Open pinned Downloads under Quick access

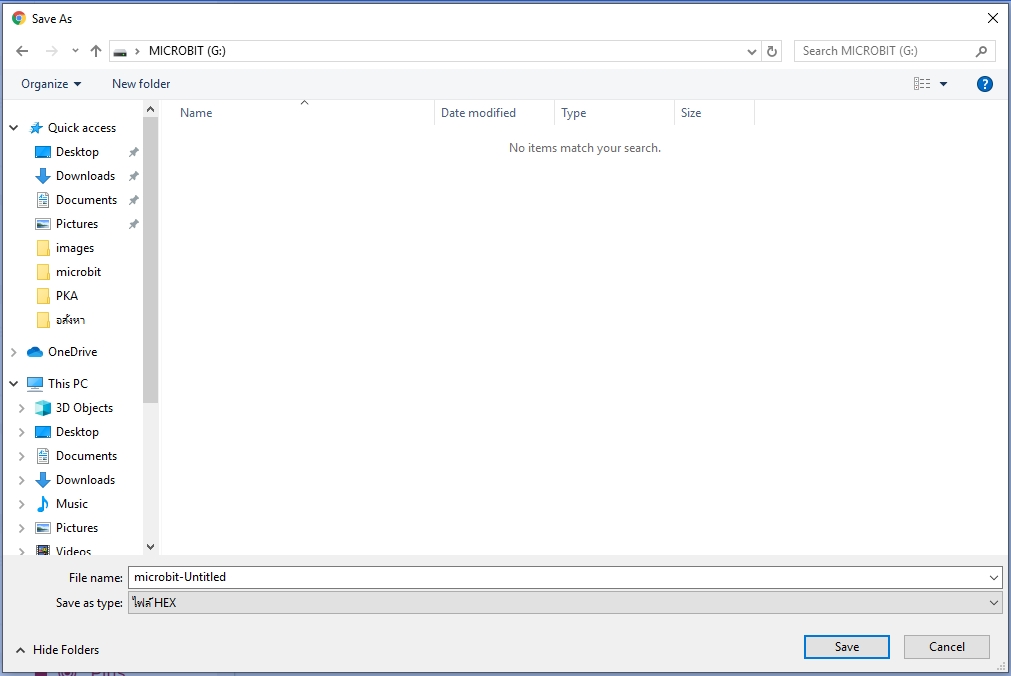pos(86,175)
